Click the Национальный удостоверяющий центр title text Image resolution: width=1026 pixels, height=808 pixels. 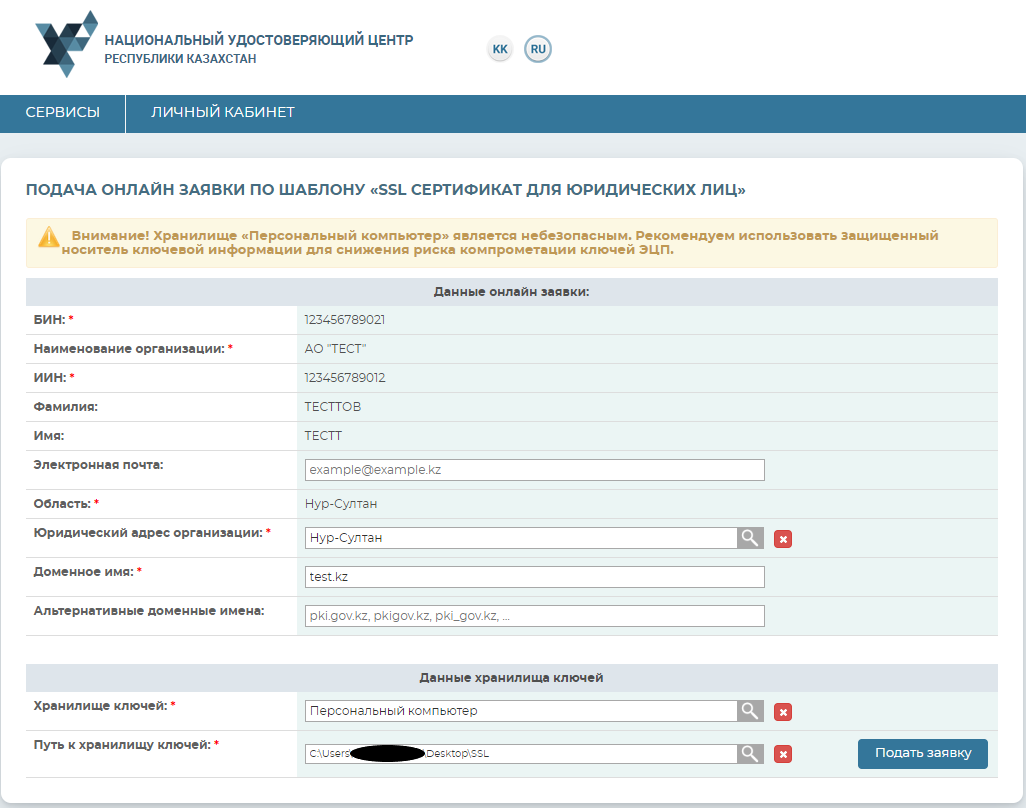coord(258,41)
